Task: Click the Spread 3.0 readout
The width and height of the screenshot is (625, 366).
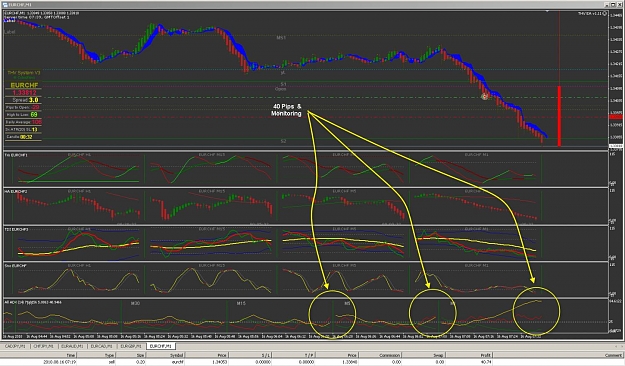Action: click(25, 100)
